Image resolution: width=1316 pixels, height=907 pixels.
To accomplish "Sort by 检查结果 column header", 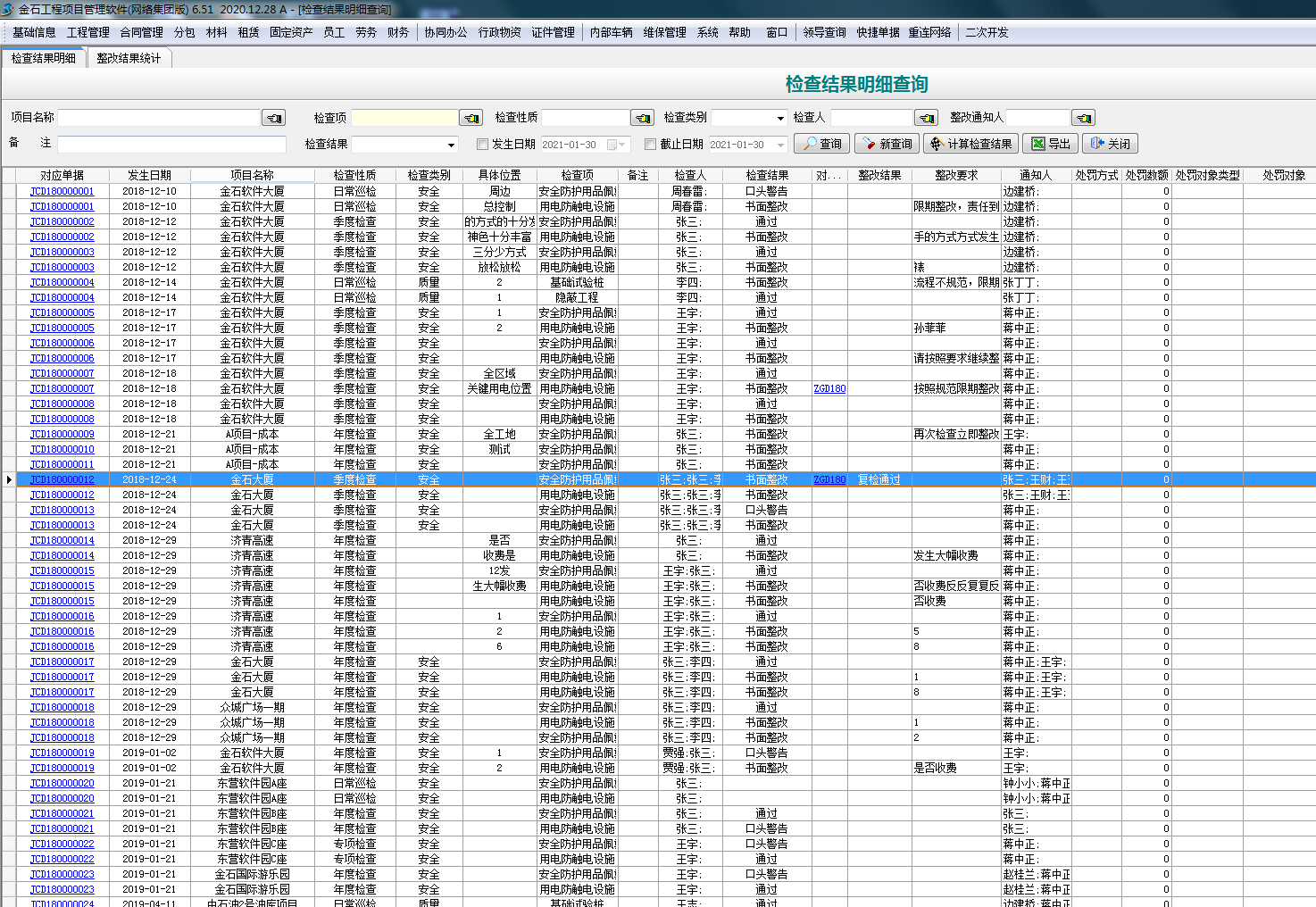I will click(x=767, y=175).
